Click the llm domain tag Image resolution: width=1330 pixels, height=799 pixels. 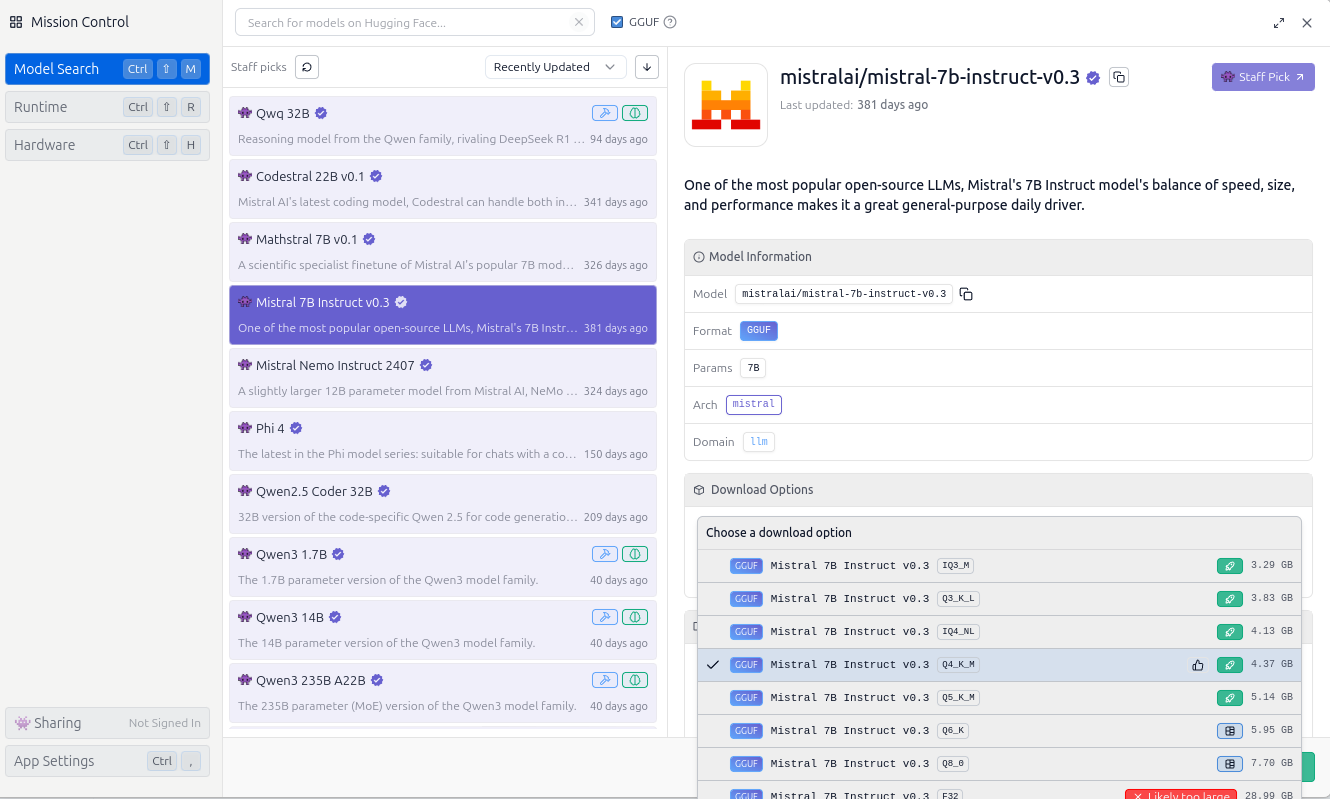(759, 442)
